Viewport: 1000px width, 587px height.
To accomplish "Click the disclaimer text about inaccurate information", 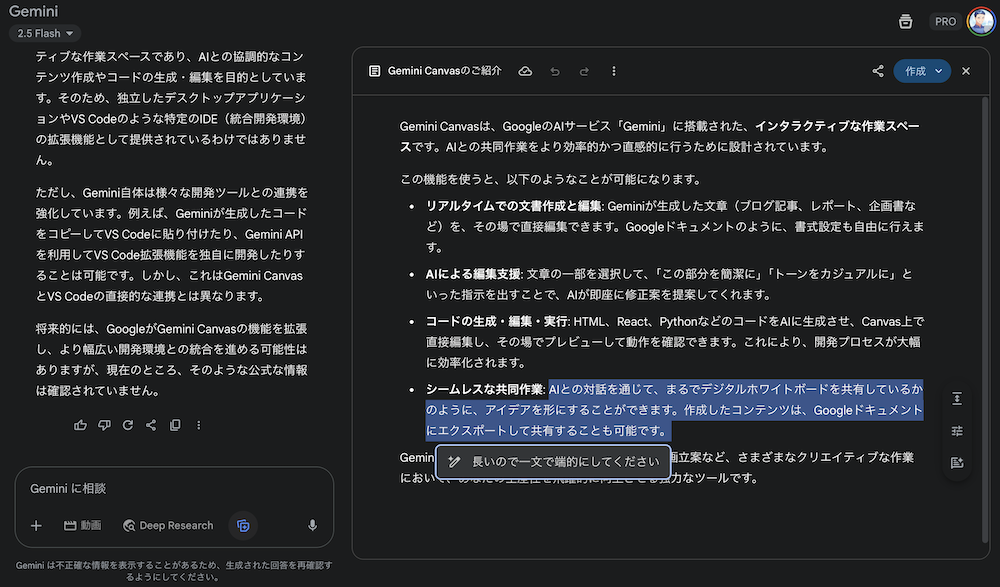I will point(174,571).
